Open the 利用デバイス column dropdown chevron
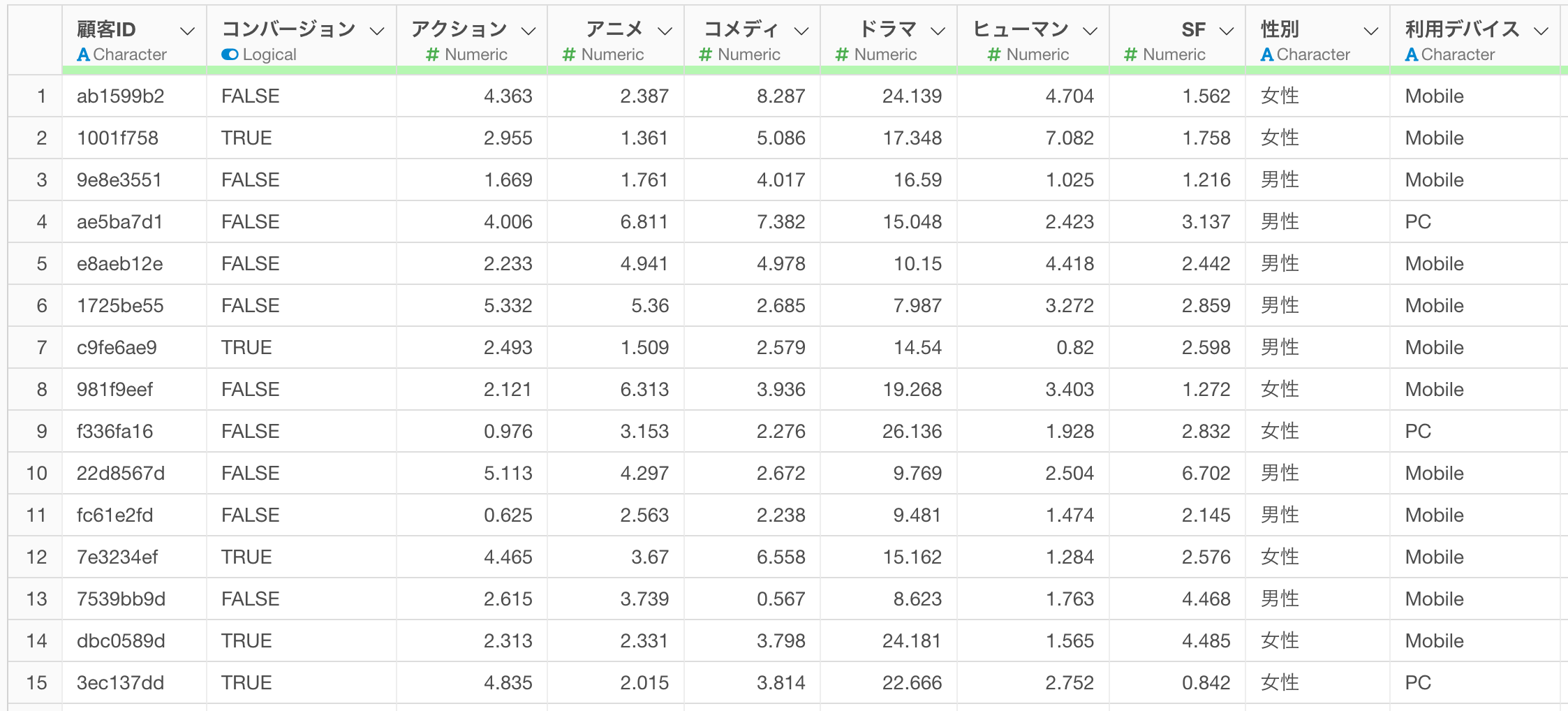Viewport: 1568px width, 711px height. 1541,31
